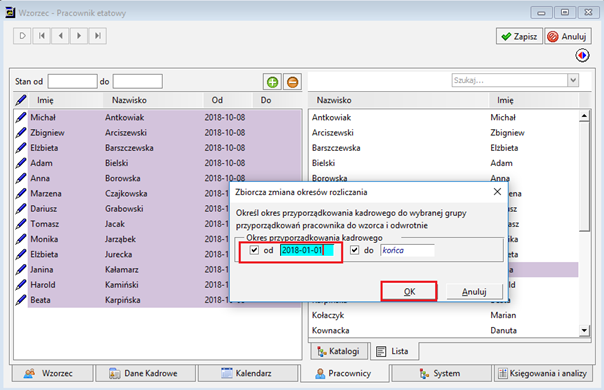Screen dimensions: 604x390
Task: Minimize the Wzorzec window
Action: (541, 13)
